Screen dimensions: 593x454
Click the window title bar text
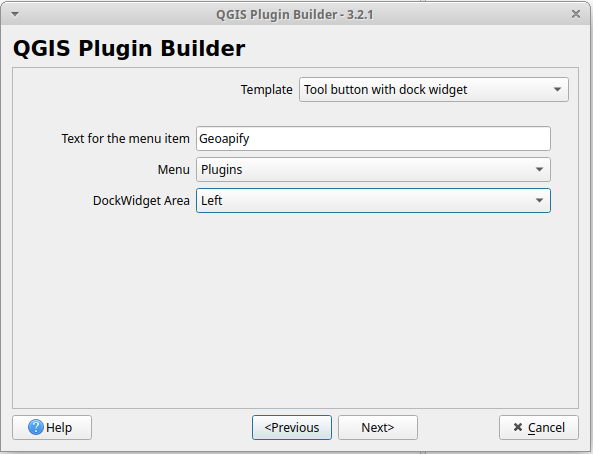click(x=295, y=15)
